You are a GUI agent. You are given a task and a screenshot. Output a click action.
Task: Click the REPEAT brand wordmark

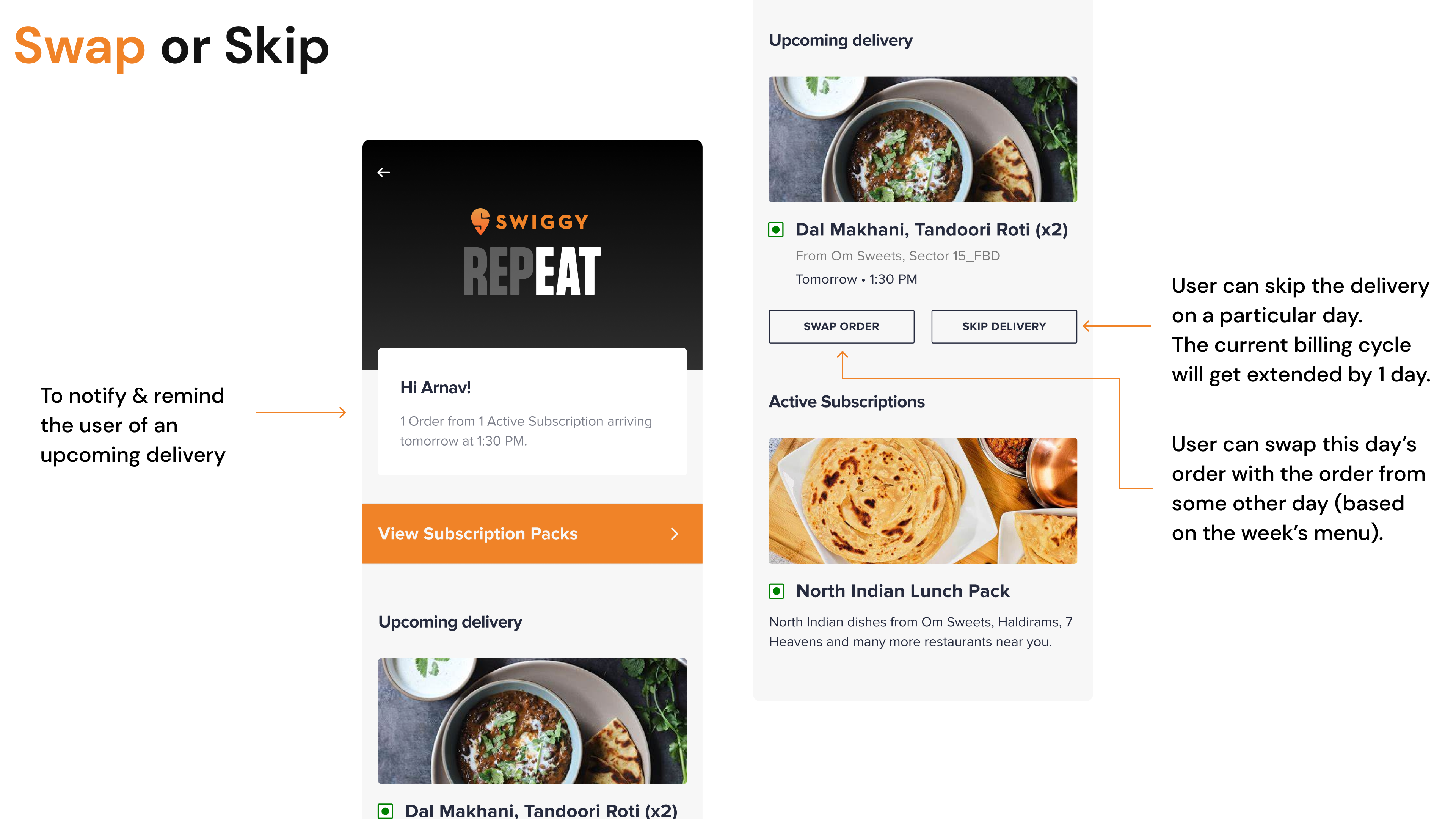532,271
